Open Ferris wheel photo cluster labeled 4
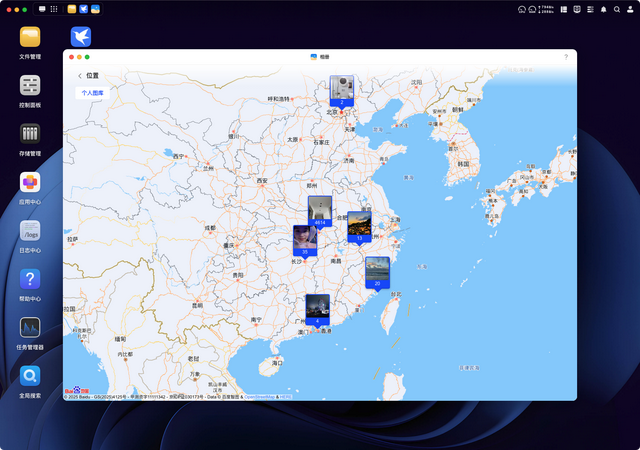This screenshot has height=450, width=640. (x=318, y=310)
